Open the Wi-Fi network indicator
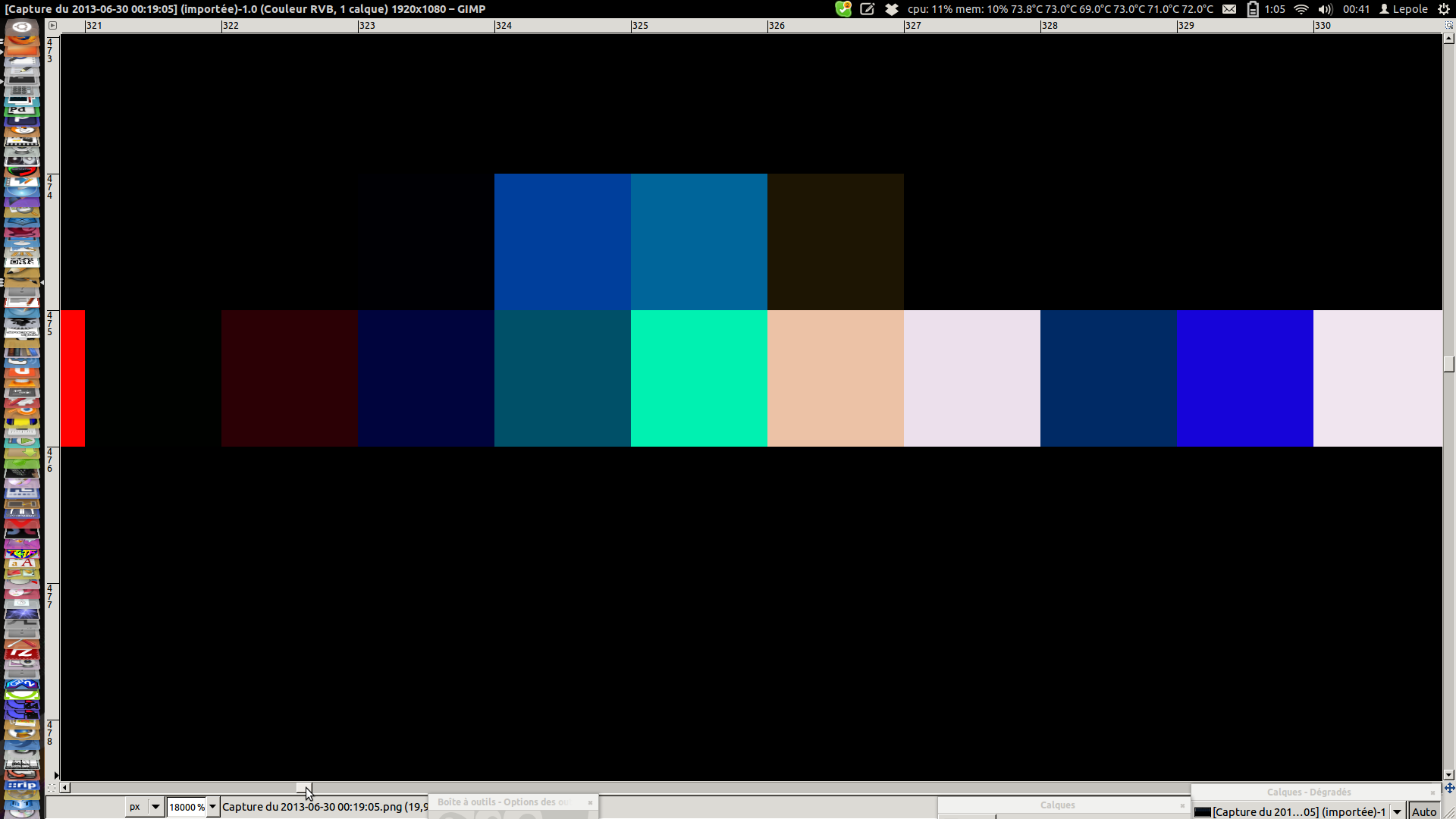 (1301, 9)
